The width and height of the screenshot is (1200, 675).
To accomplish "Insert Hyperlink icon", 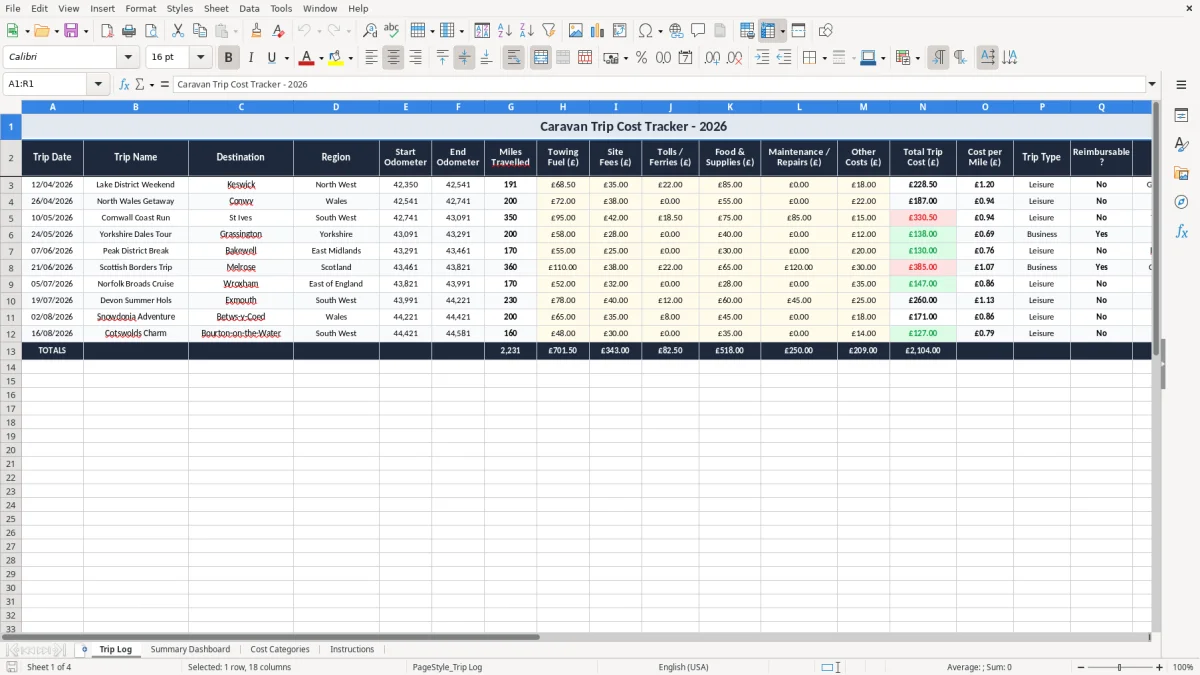I will point(676,31).
